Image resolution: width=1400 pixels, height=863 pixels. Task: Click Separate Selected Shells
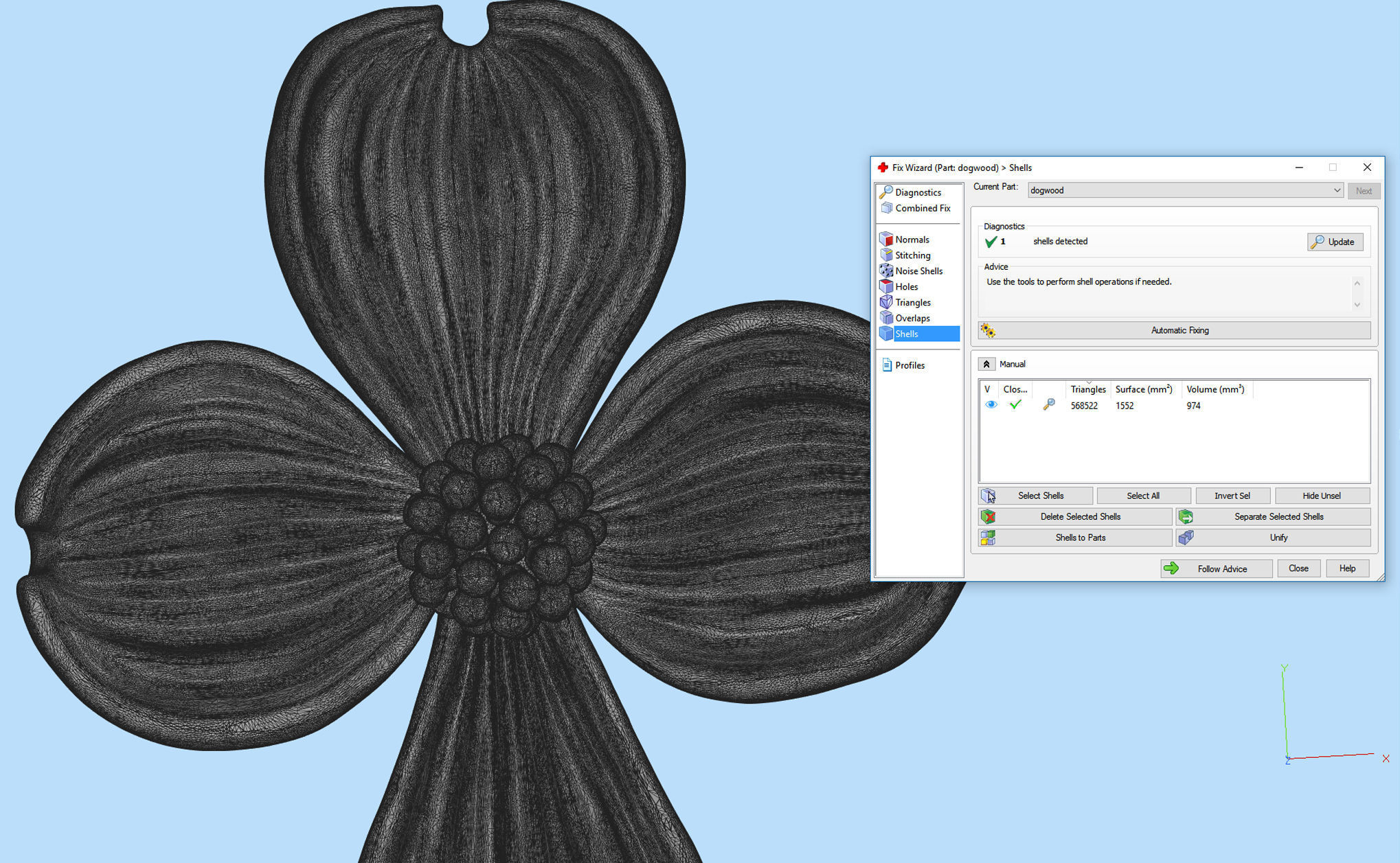[x=1273, y=516]
